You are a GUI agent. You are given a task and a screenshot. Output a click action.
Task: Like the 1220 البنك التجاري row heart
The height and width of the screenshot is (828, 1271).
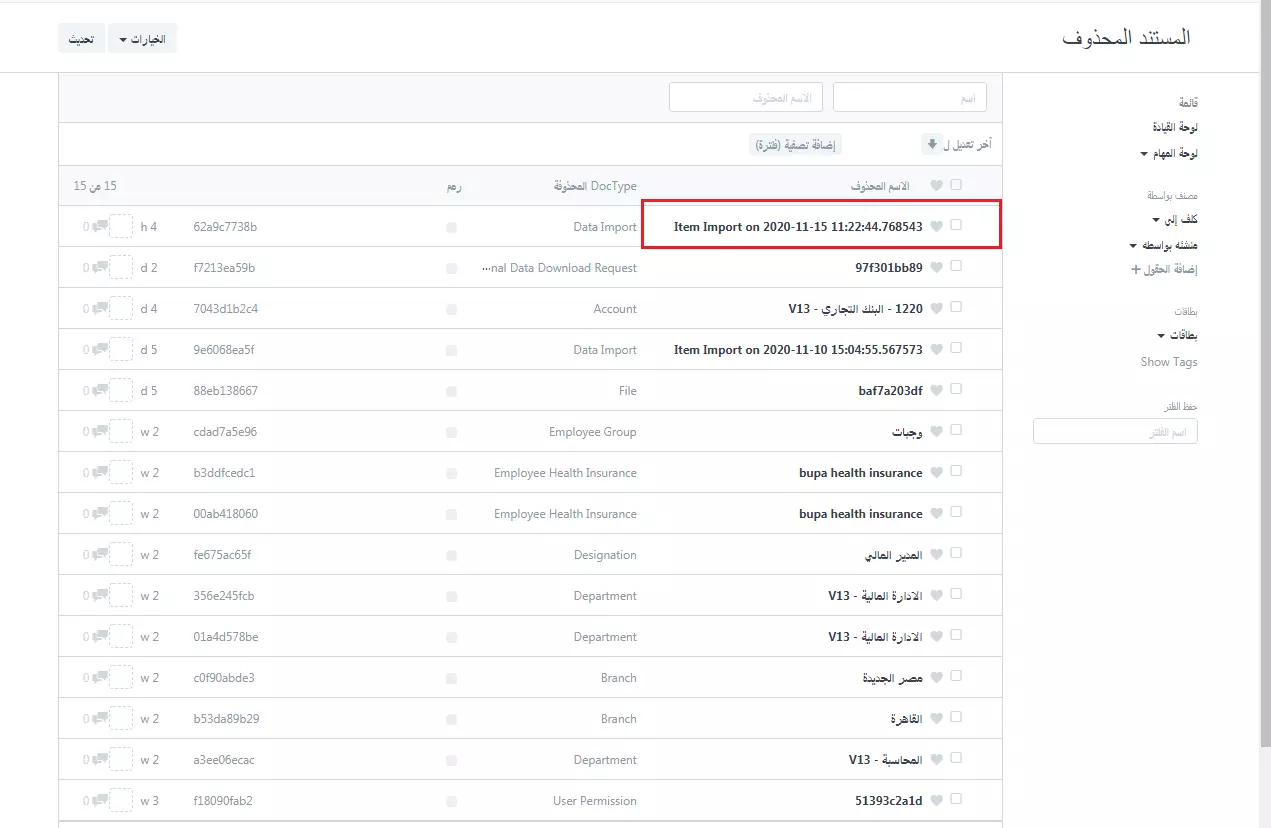pyautogui.click(x=936, y=309)
